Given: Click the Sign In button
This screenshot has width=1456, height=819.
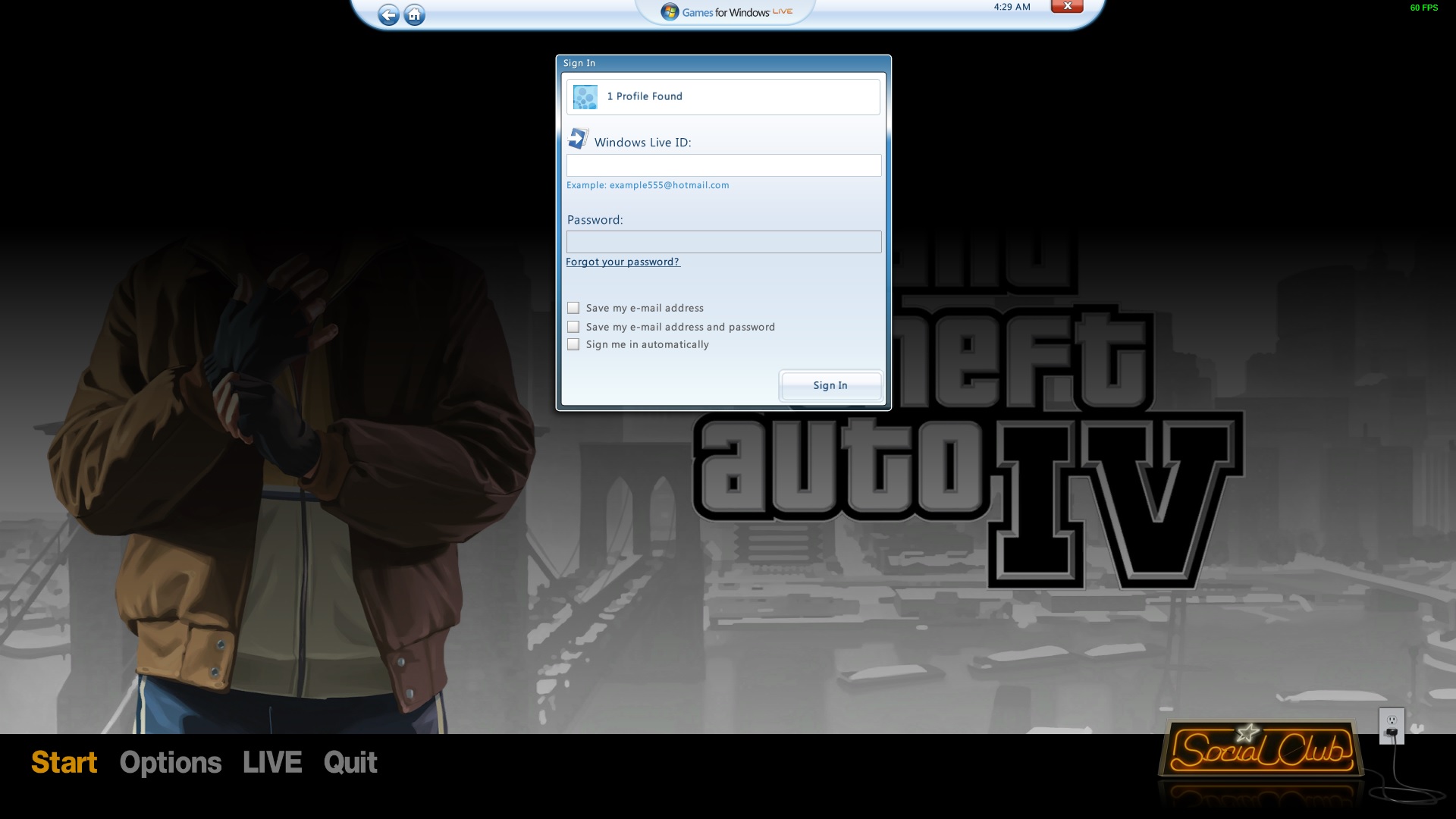Looking at the screenshot, I should point(830,385).
